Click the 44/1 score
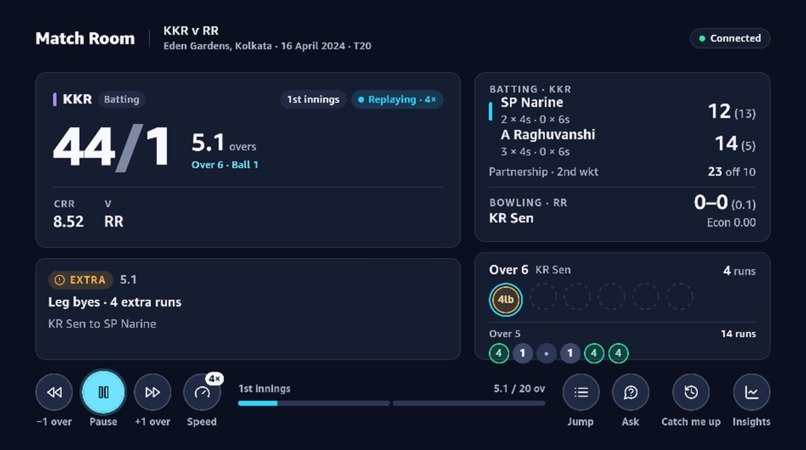Image resolution: width=806 pixels, height=450 pixels. click(x=111, y=148)
